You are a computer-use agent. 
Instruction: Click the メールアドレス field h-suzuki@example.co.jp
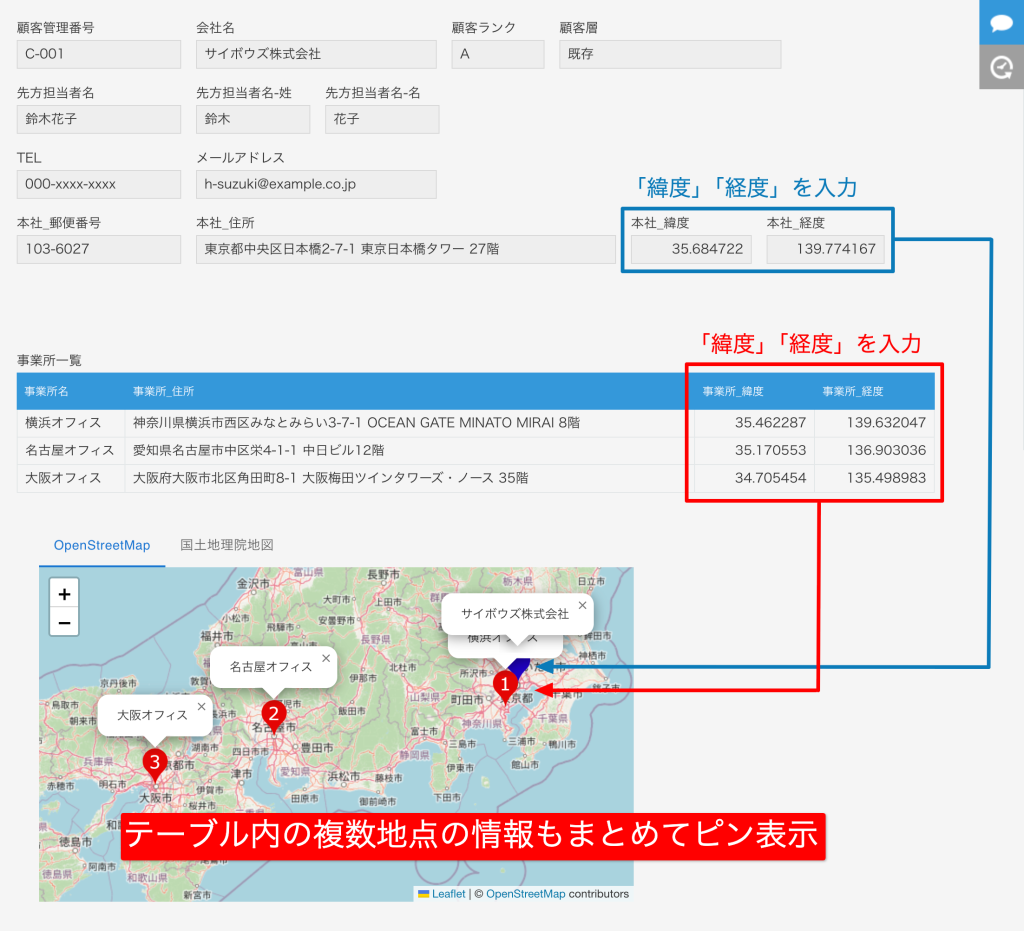316,184
